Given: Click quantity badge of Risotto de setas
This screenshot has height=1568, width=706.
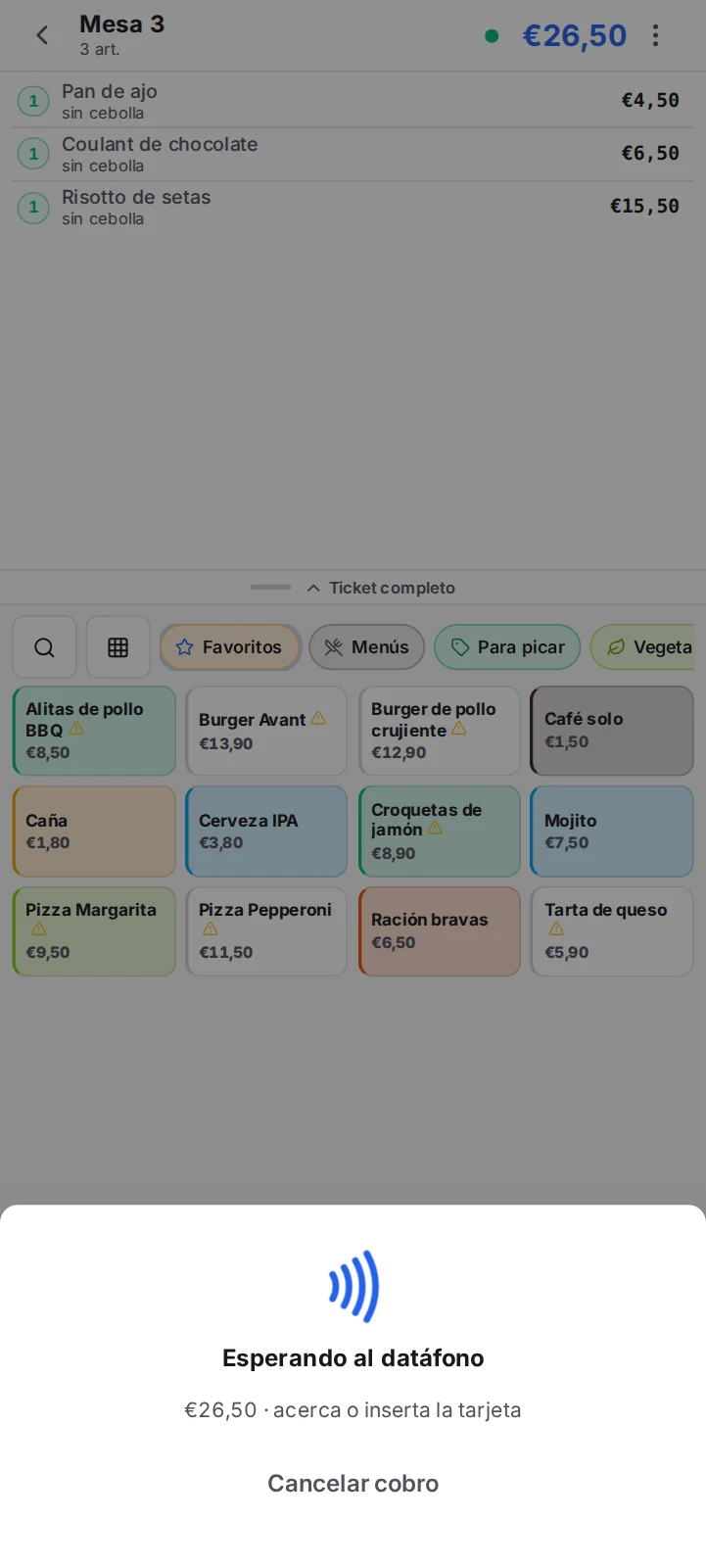Looking at the screenshot, I should pyautogui.click(x=33, y=207).
